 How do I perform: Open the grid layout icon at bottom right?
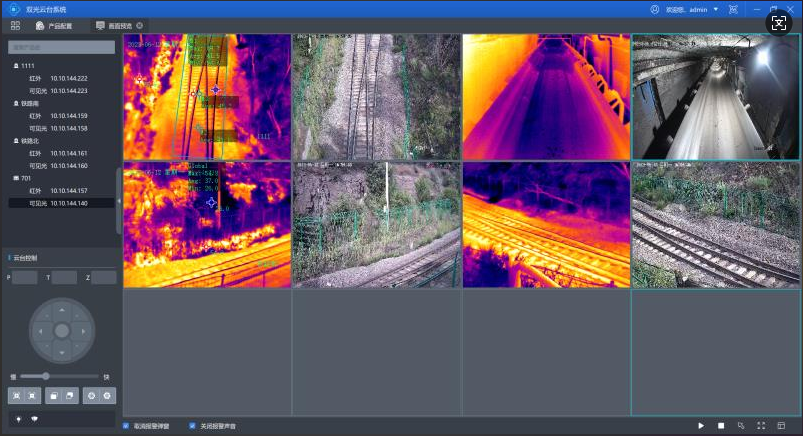tap(781, 426)
